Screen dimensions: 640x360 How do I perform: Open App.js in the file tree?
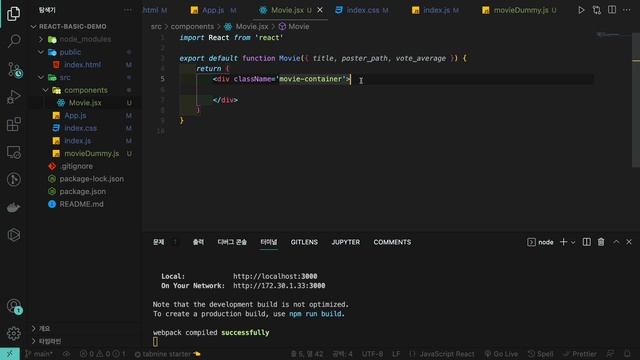click(75, 116)
